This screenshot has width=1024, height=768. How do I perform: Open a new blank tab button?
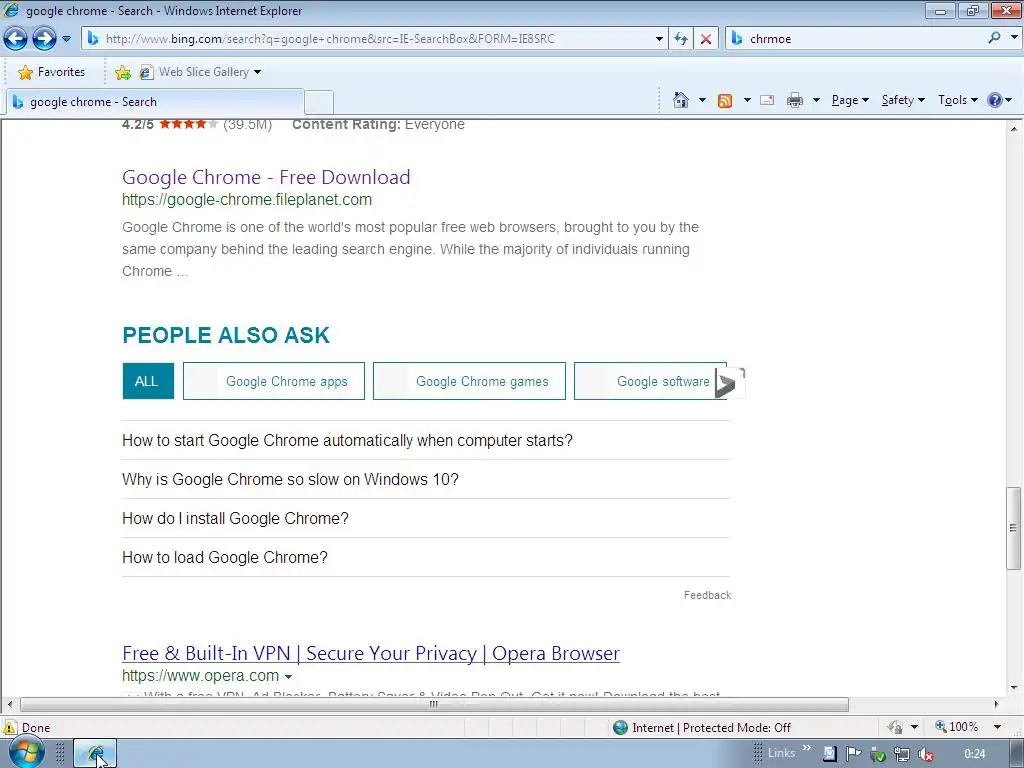(319, 103)
